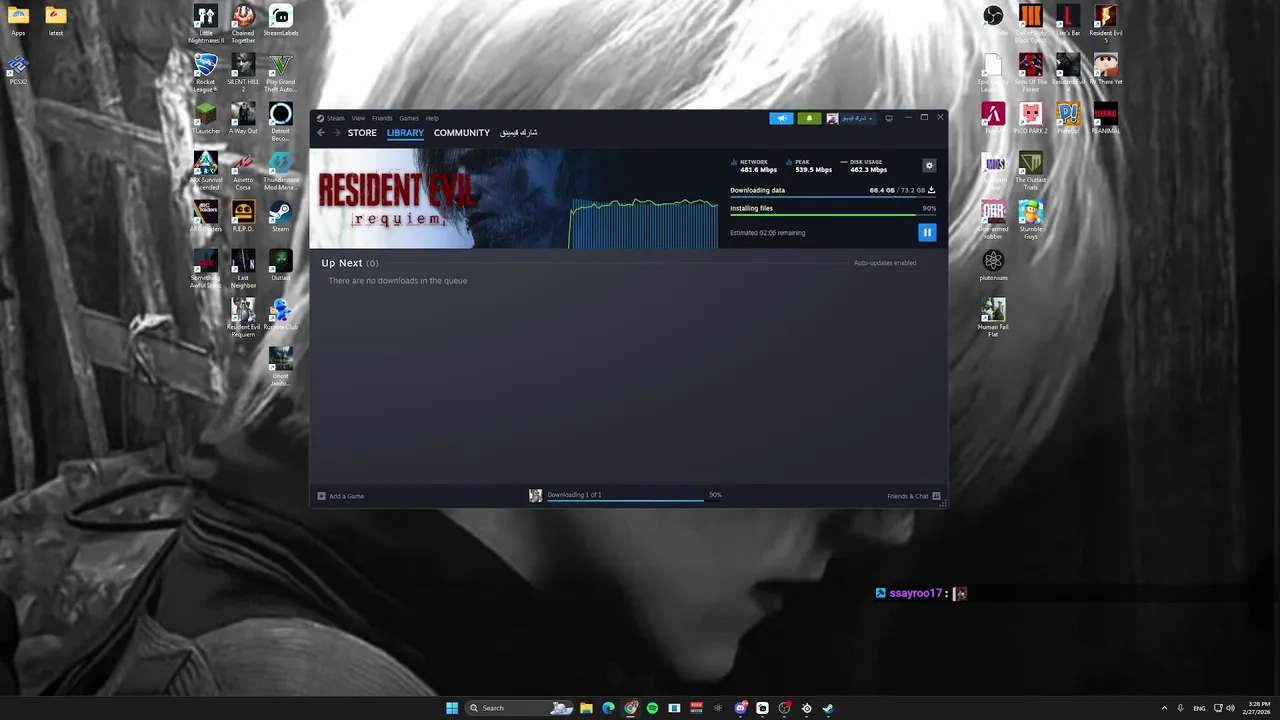Switch to the LIBRARY tab
The image size is (1280, 720).
tap(405, 133)
